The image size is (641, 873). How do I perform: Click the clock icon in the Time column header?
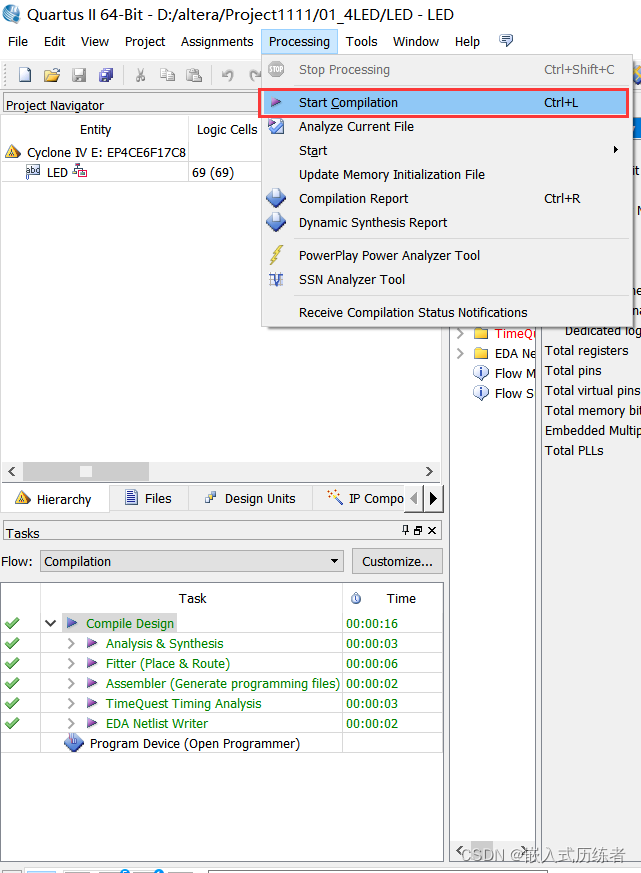pyautogui.click(x=356, y=599)
